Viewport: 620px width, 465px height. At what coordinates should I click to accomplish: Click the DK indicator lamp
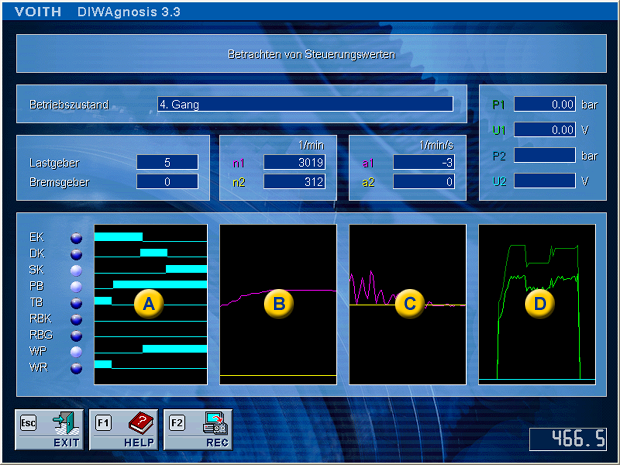[x=76, y=254]
